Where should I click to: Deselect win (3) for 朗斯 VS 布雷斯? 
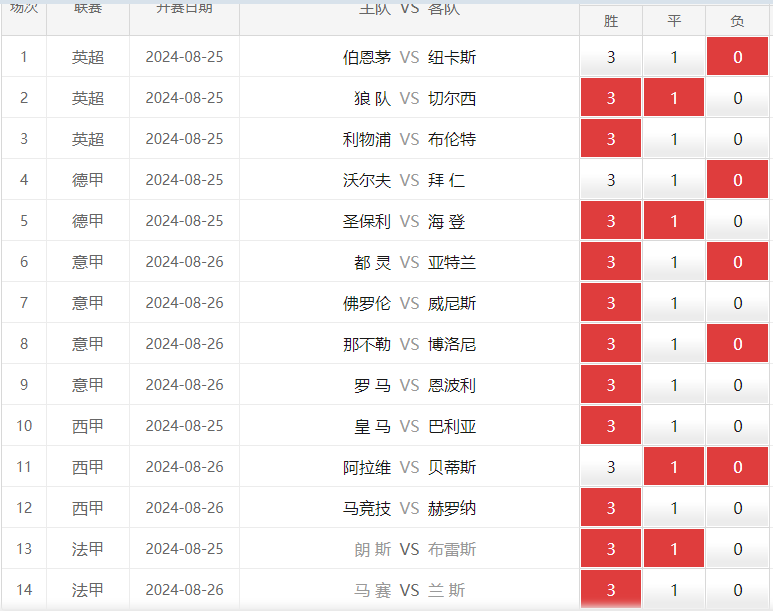click(x=611, y=548)
